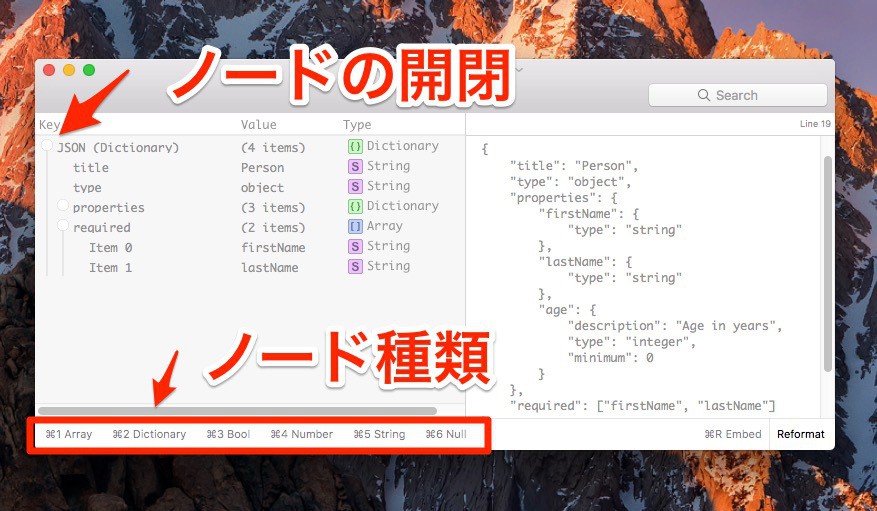Click the Line 19 indicator
Screen dimensions: 877x511
coord(815,124)
